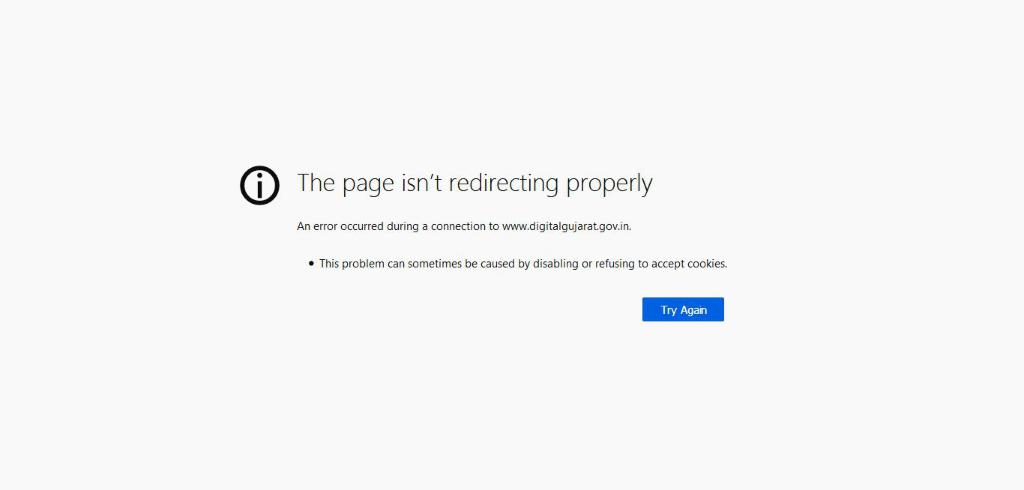Viewport: 1024px width, 490px height.
Task: Click the word "disabling" in the cookie hint
Action: 556,264
